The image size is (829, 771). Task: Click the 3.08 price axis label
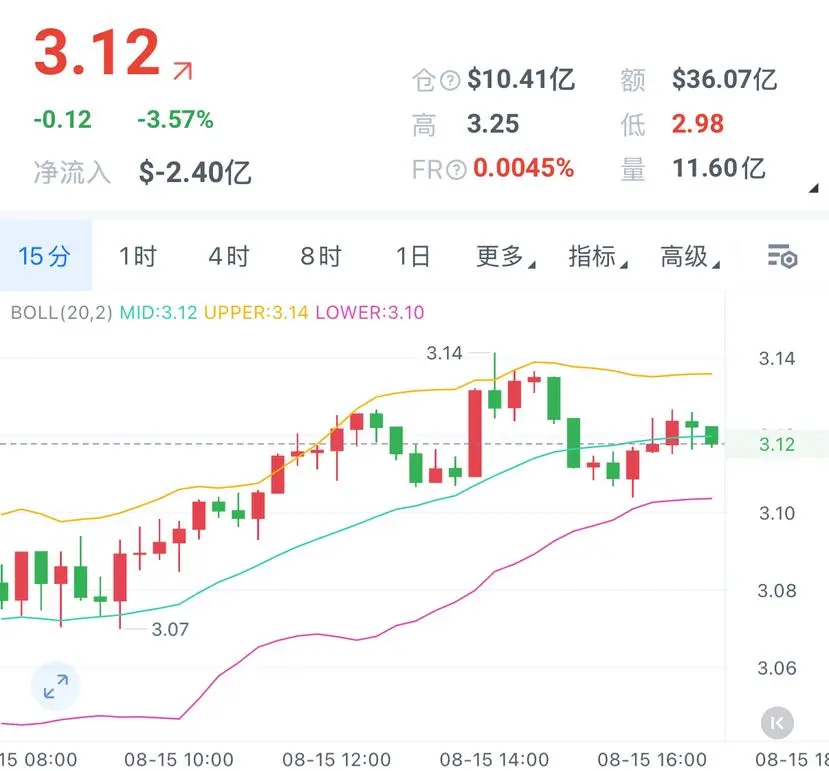(777, 591)
